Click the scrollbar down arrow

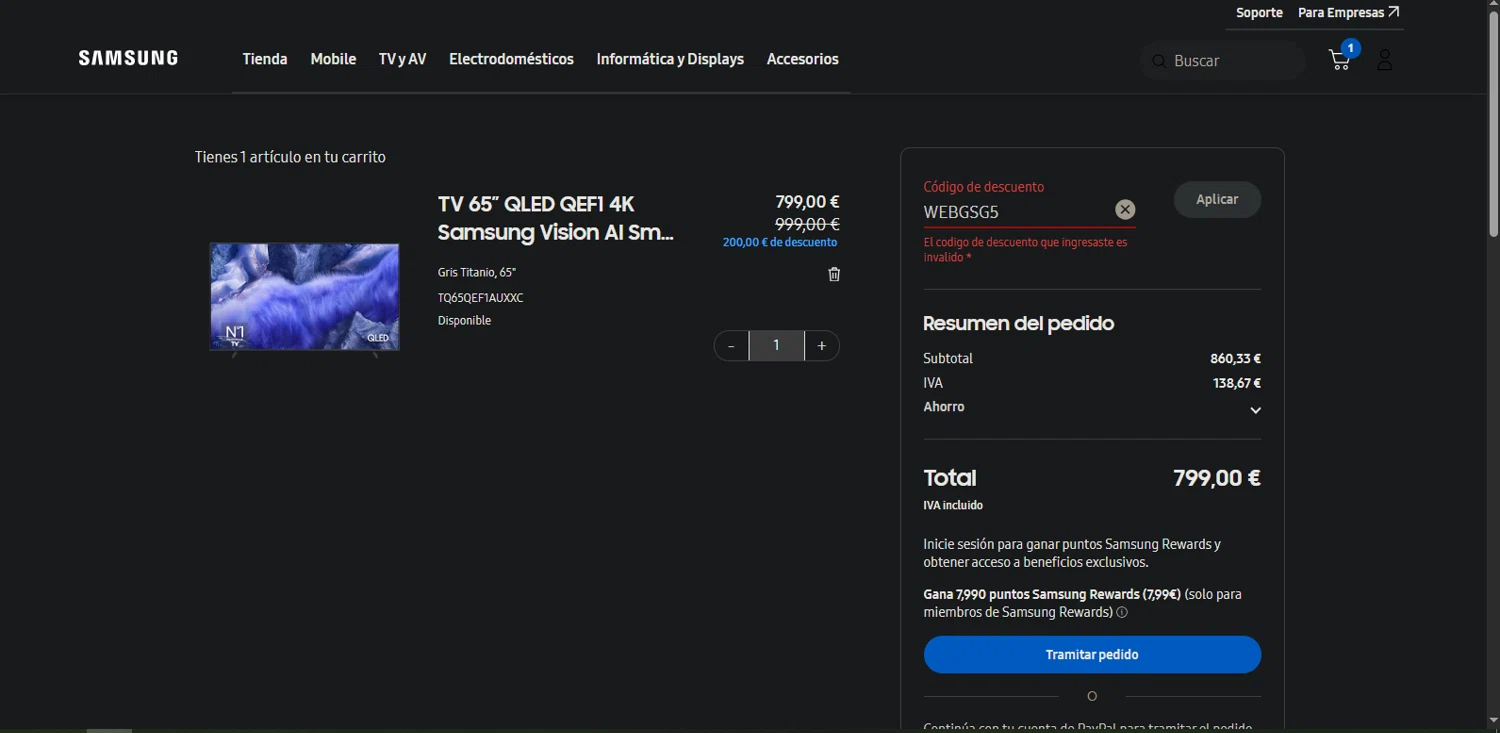(1493, 720)
